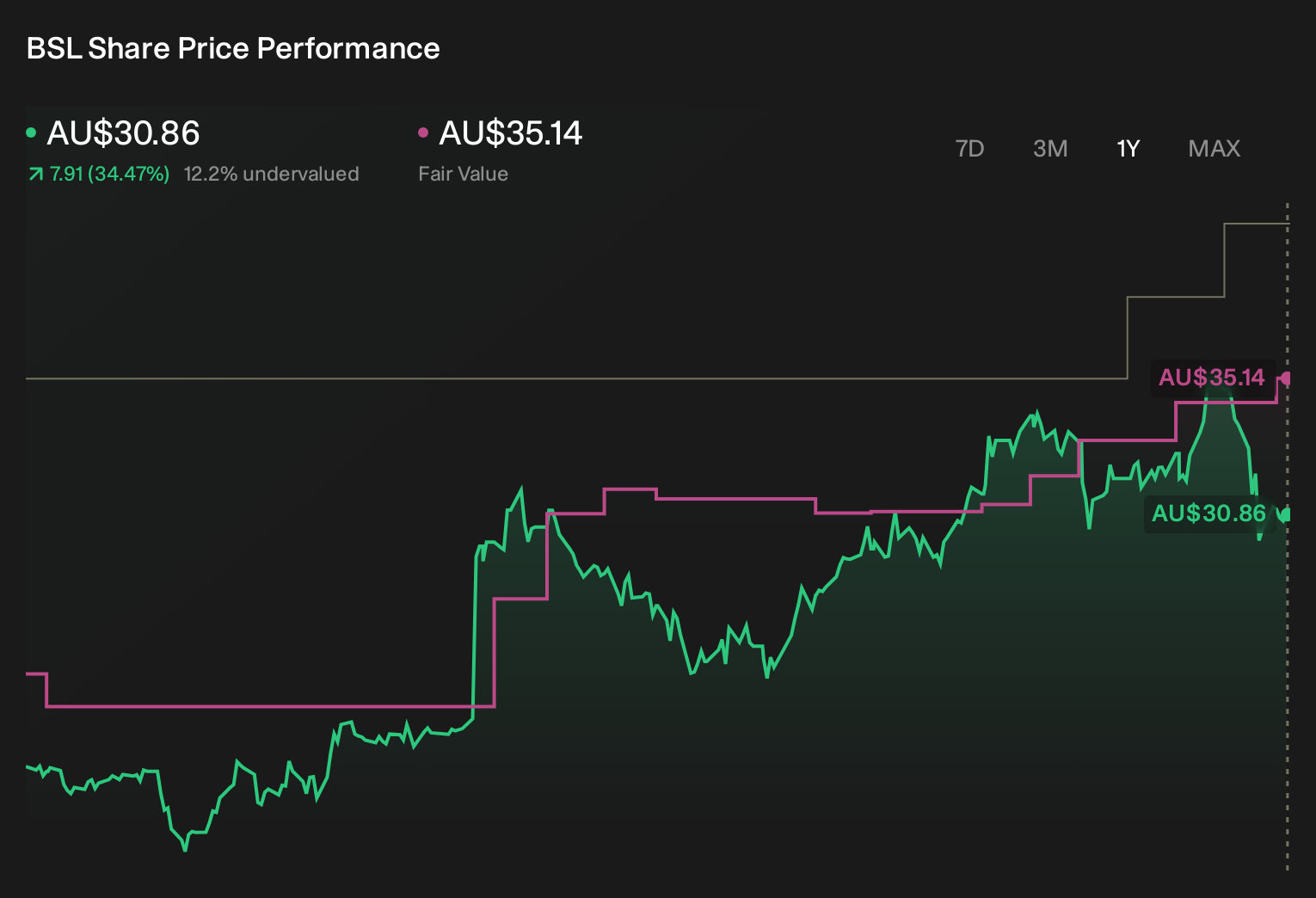
Task: Click the lowest dip of green price line
Action: pos(185,850)
